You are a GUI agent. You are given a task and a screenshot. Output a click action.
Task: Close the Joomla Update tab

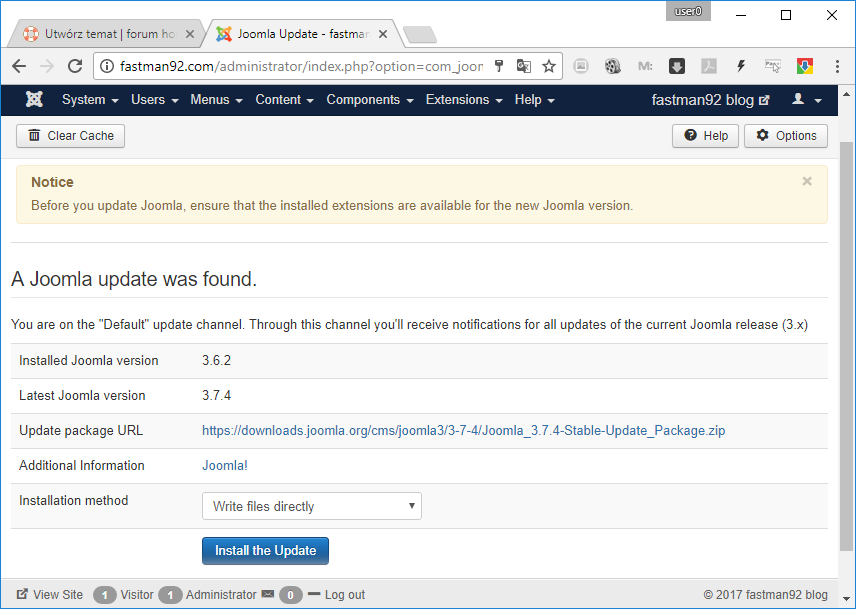click(383, 34)
